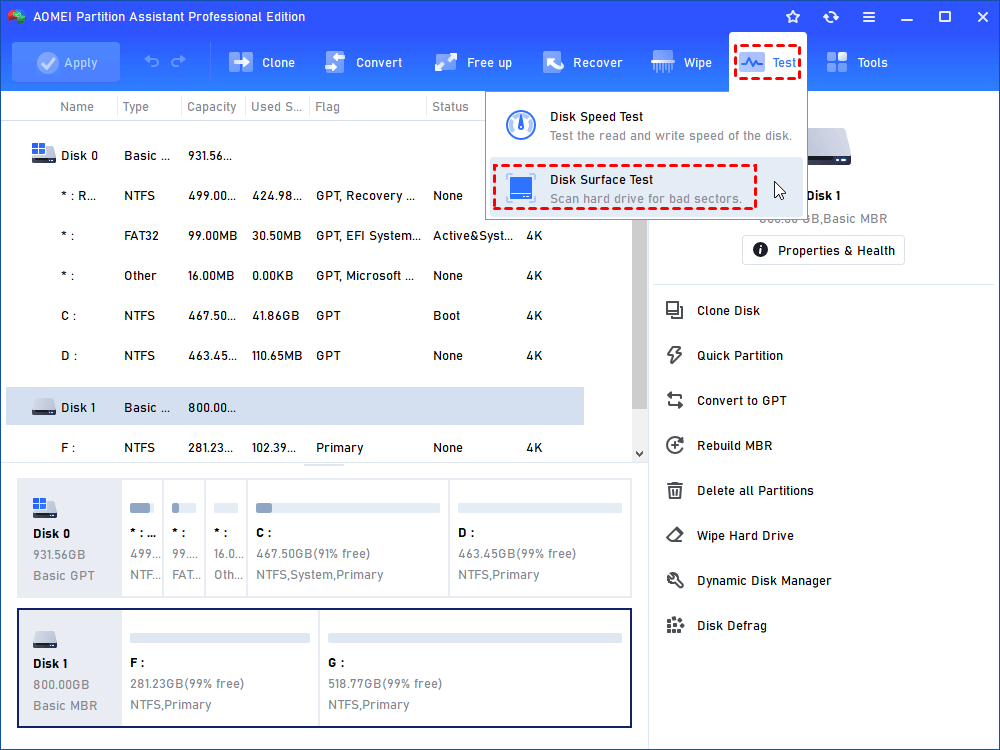Choose the Rebuild MBR label

(x=735, y=446)
